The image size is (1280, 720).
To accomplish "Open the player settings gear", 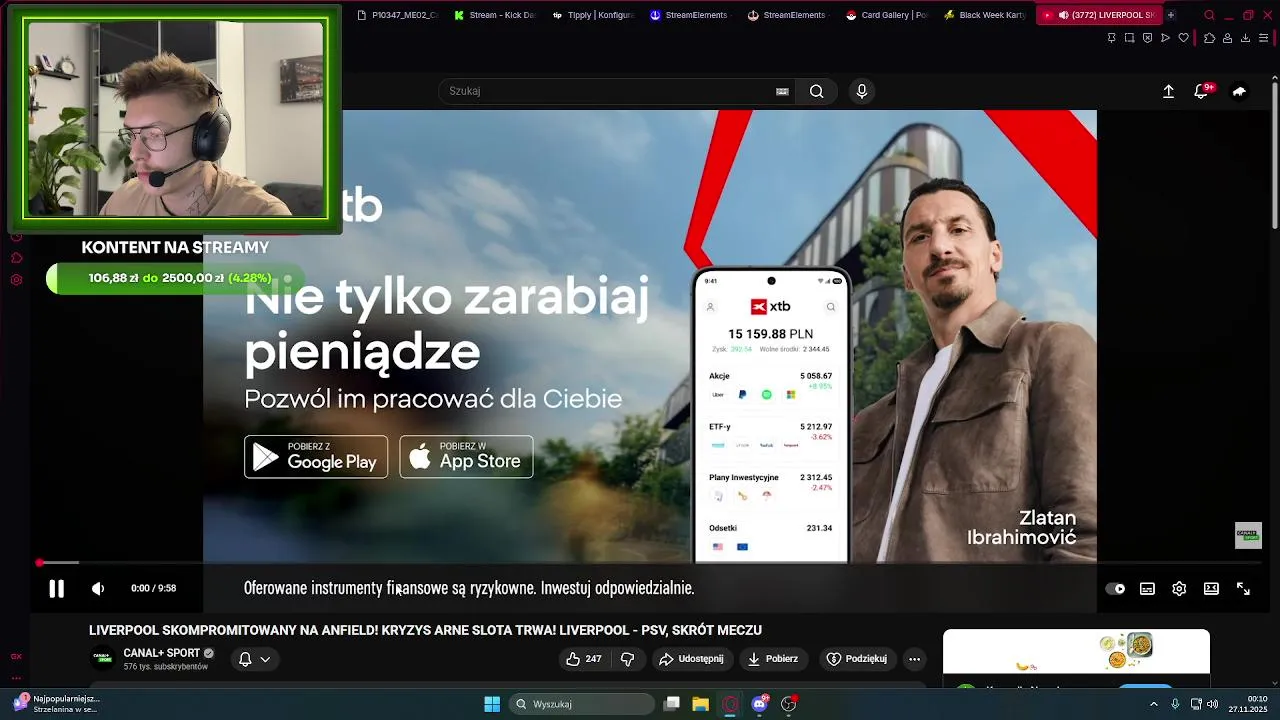I will click(x=1179, y=589).
